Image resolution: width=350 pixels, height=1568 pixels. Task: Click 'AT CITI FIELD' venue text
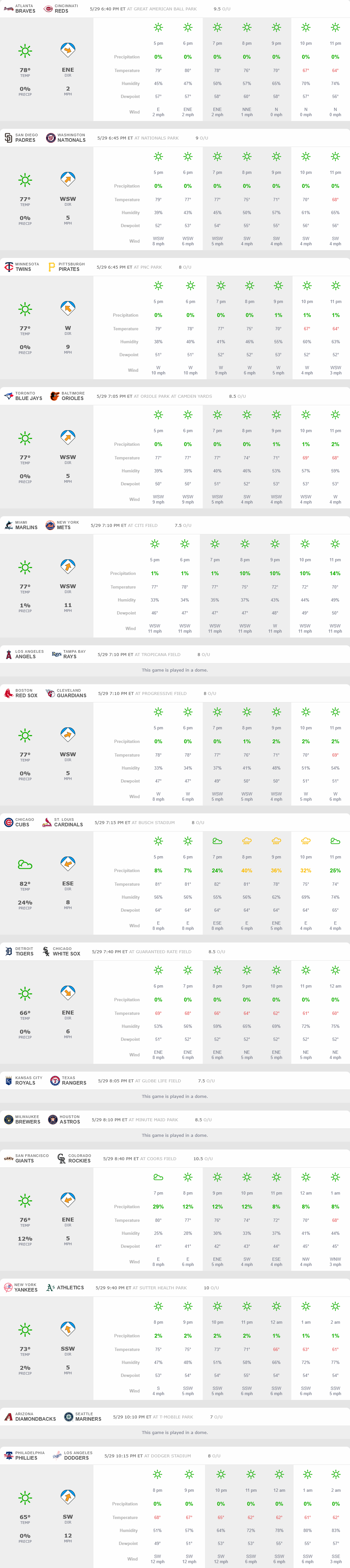[x=142, y=525]
